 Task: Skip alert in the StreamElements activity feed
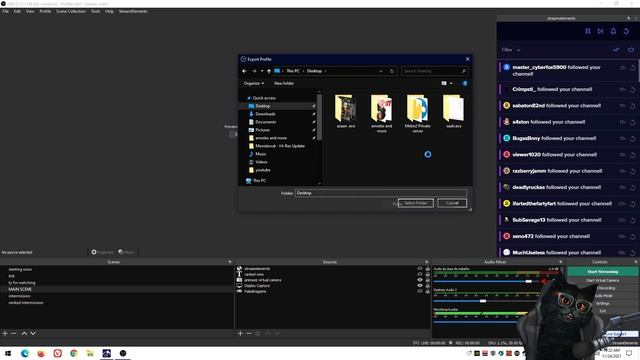coord(600,31)
